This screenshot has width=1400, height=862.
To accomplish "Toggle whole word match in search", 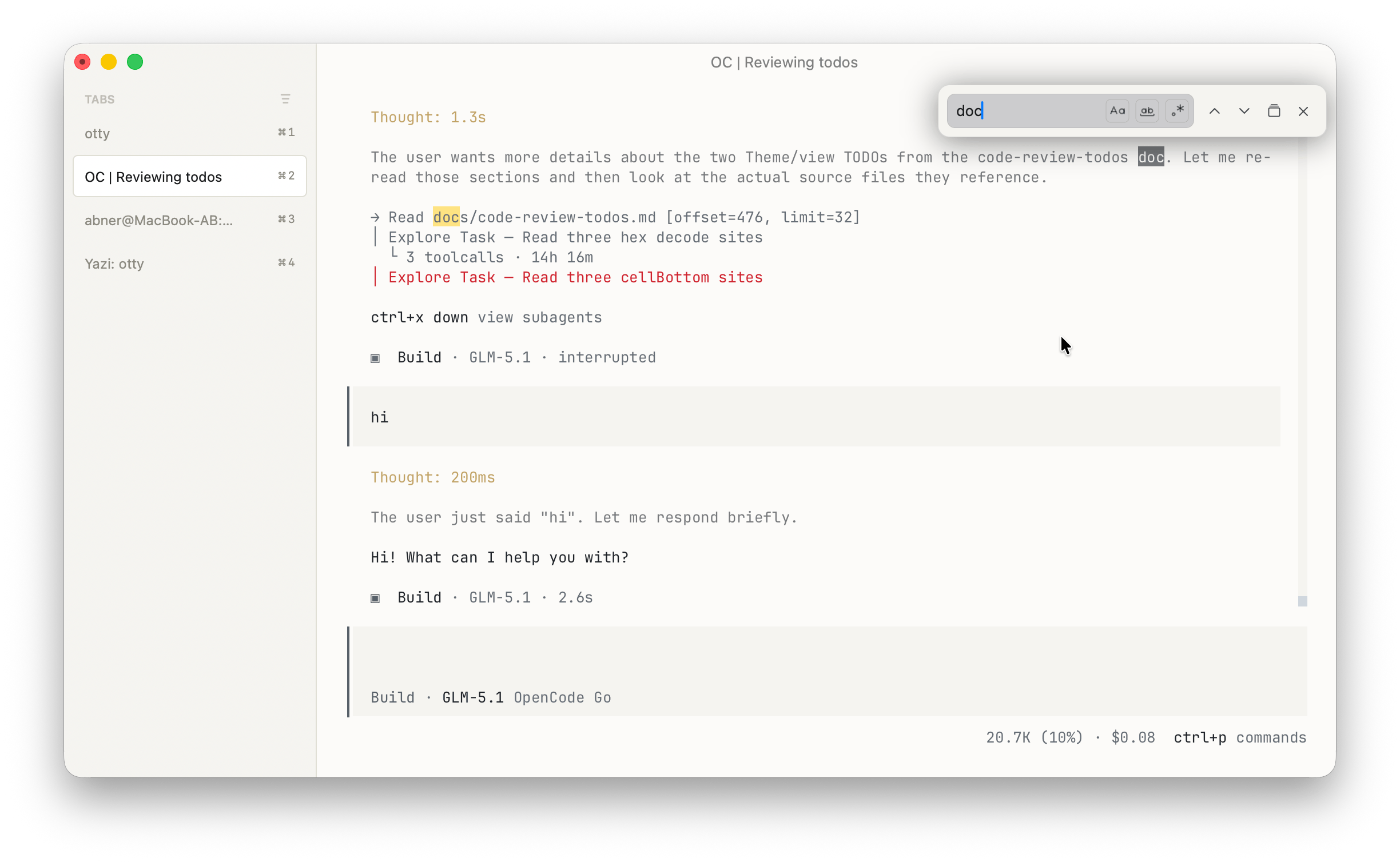I will (x=1147, y=111).
